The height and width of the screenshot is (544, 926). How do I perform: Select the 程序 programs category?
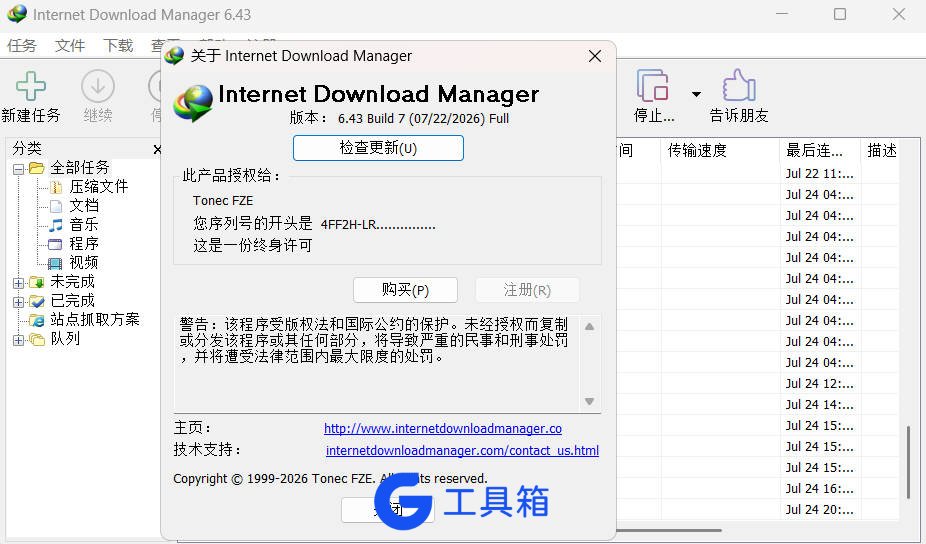pos(83,243)
